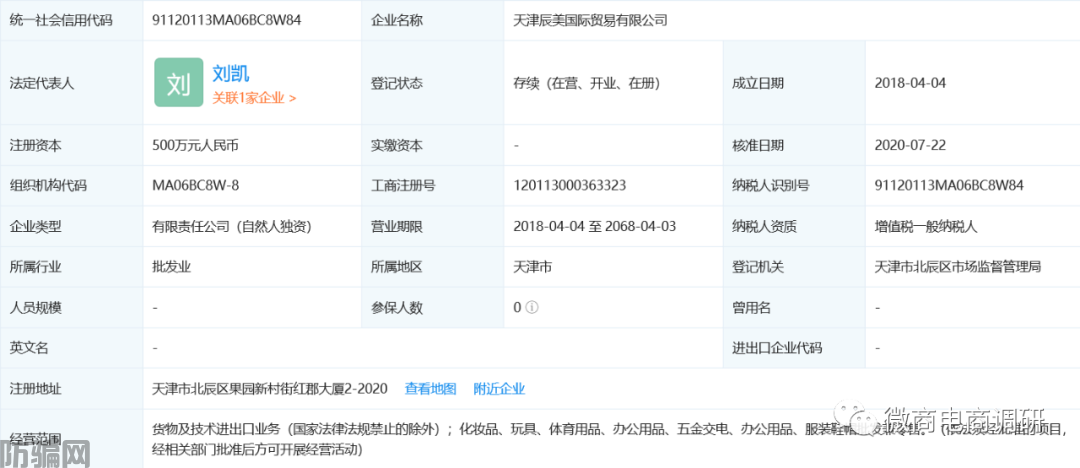
Task: Click region value 天津市
Action: pos(532,266)
